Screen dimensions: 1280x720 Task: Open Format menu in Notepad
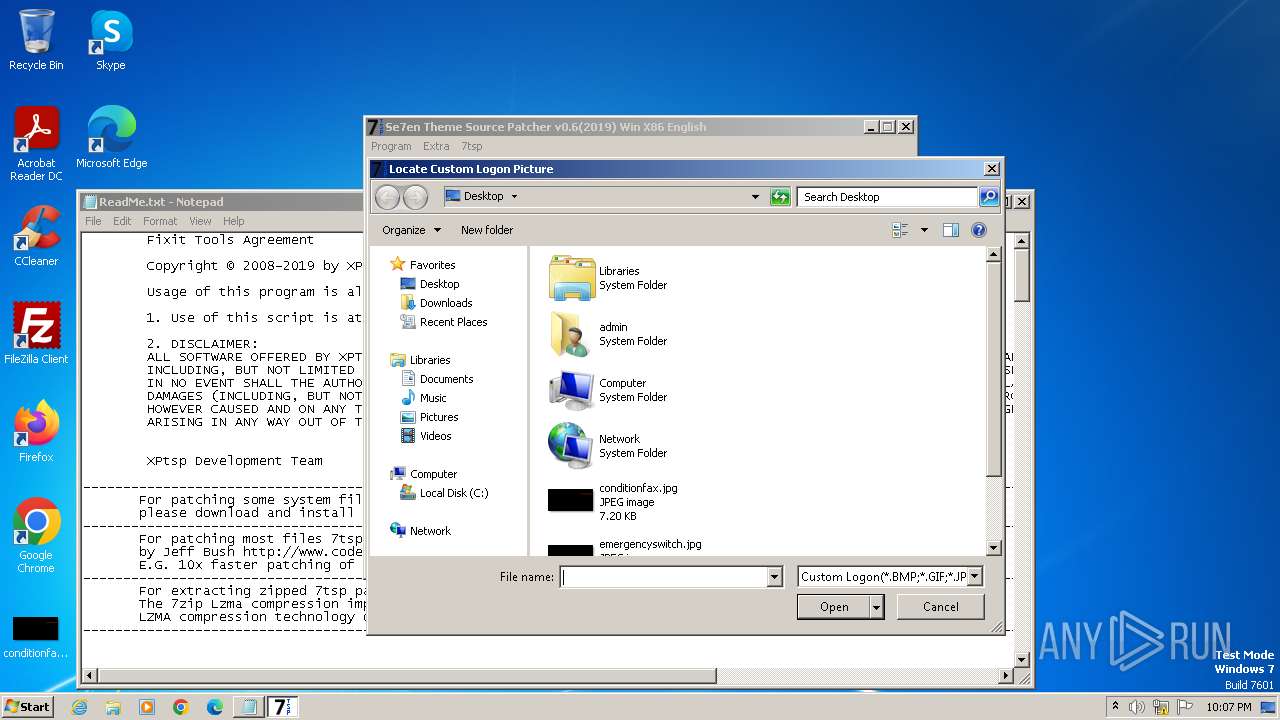point(160,221)
